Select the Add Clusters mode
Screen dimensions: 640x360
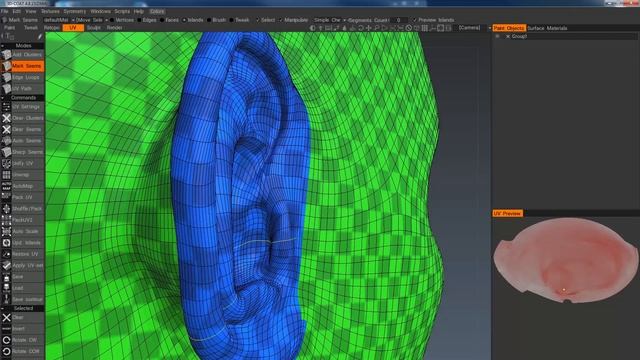22,54
